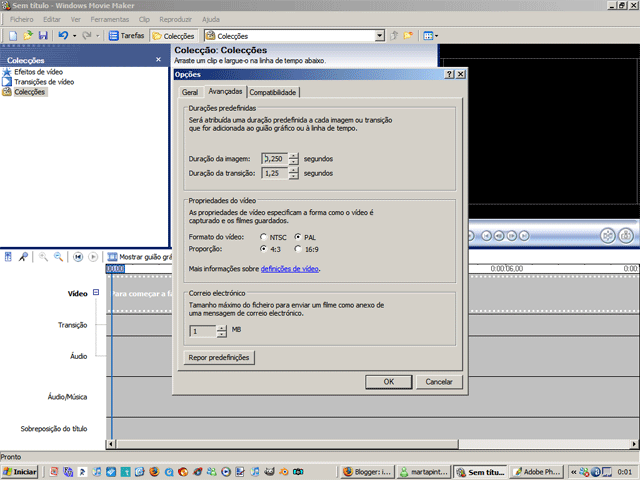Decrease the maximum email file size

[x=222, y=334]
